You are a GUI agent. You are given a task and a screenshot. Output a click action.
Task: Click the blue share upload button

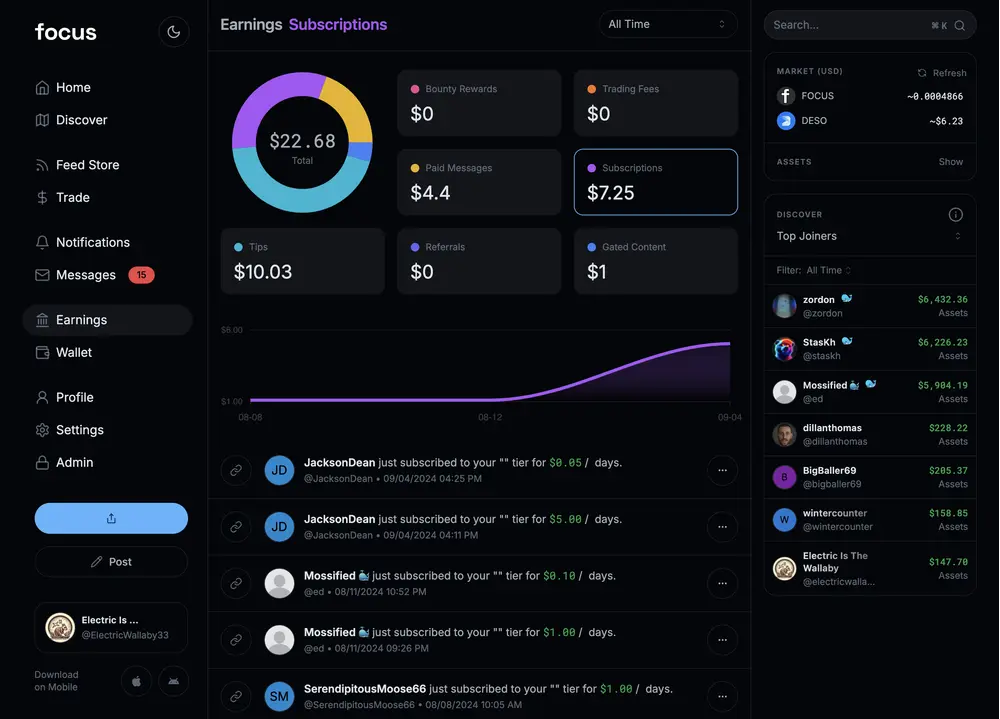click(111, 518)
